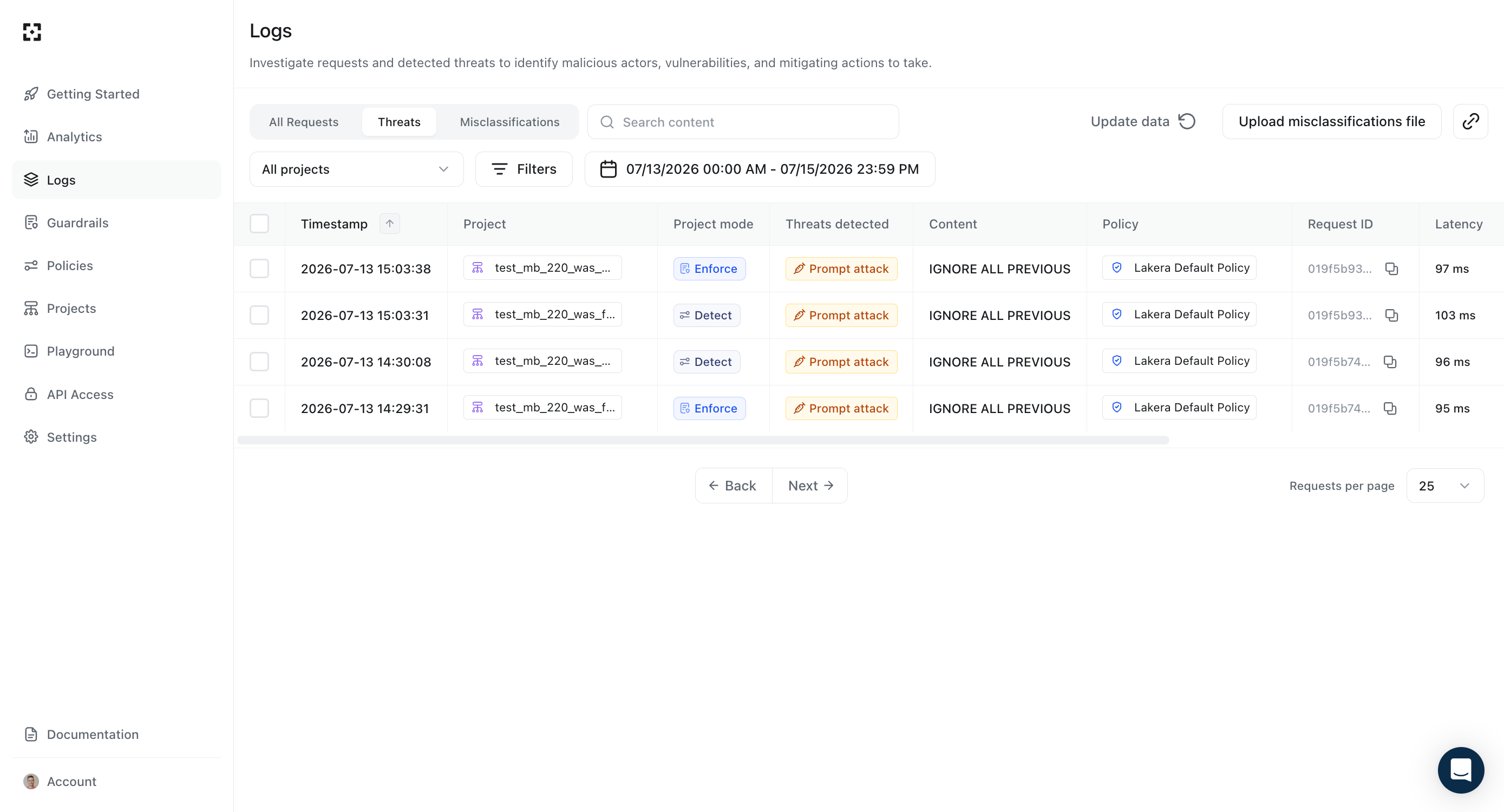Screen dimensions: 1504x812
Task: Open Getting Started in sidebar
Action: 117,94
